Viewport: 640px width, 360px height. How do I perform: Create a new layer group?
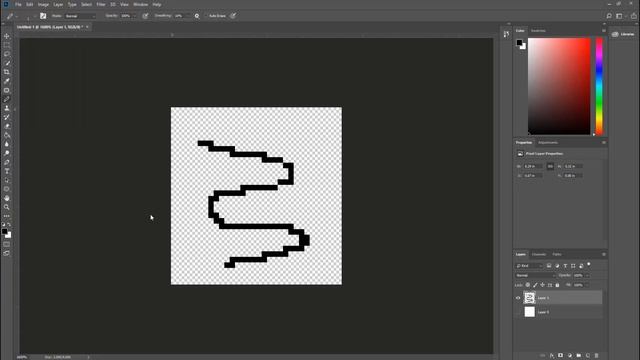tap(579, 356)
